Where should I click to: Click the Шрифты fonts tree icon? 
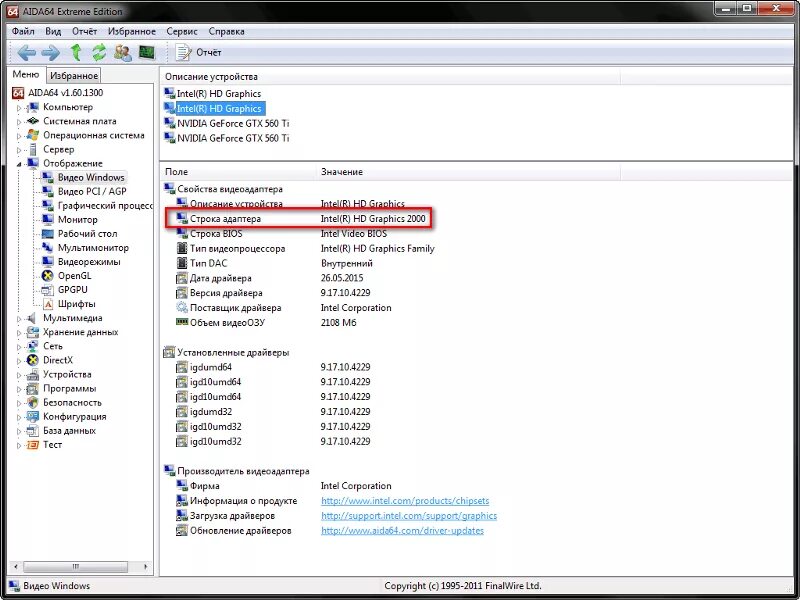pos(47,304)
